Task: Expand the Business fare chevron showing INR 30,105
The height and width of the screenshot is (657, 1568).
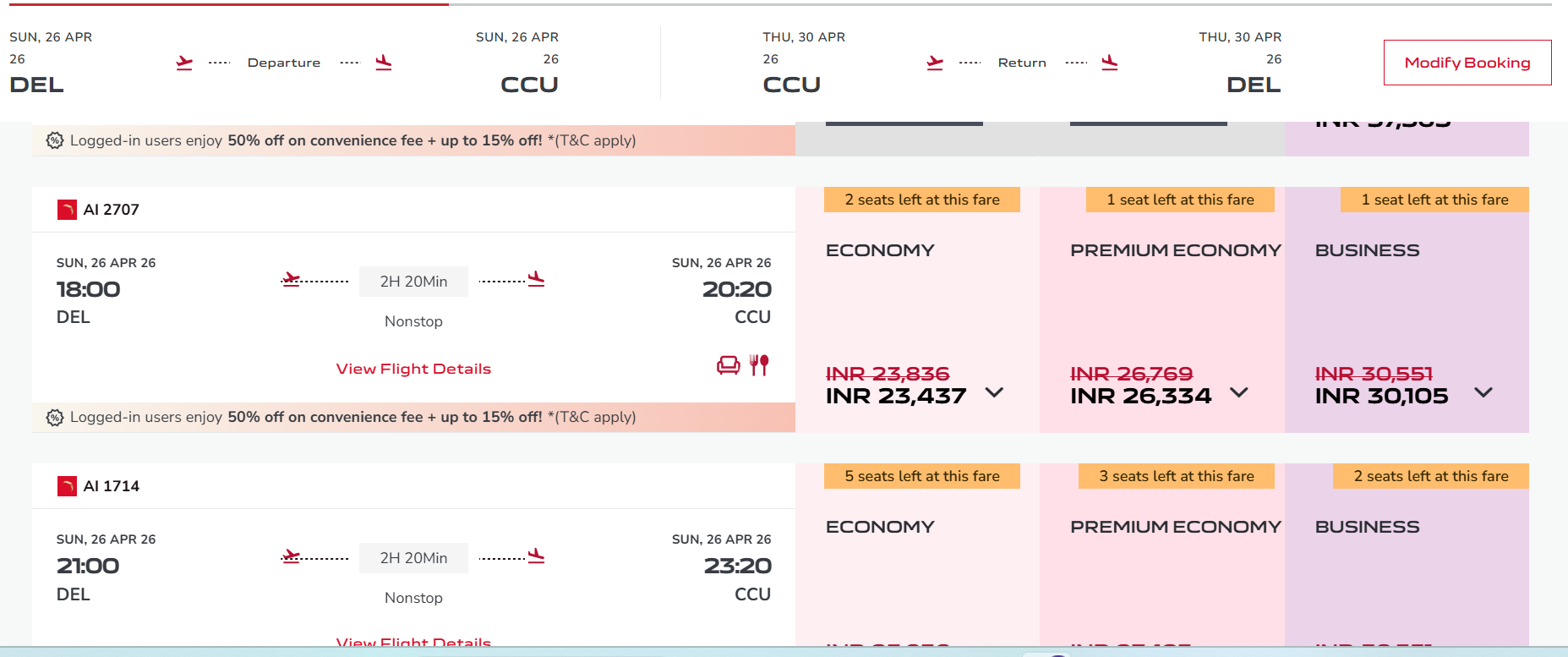Action: point(1484,391)
